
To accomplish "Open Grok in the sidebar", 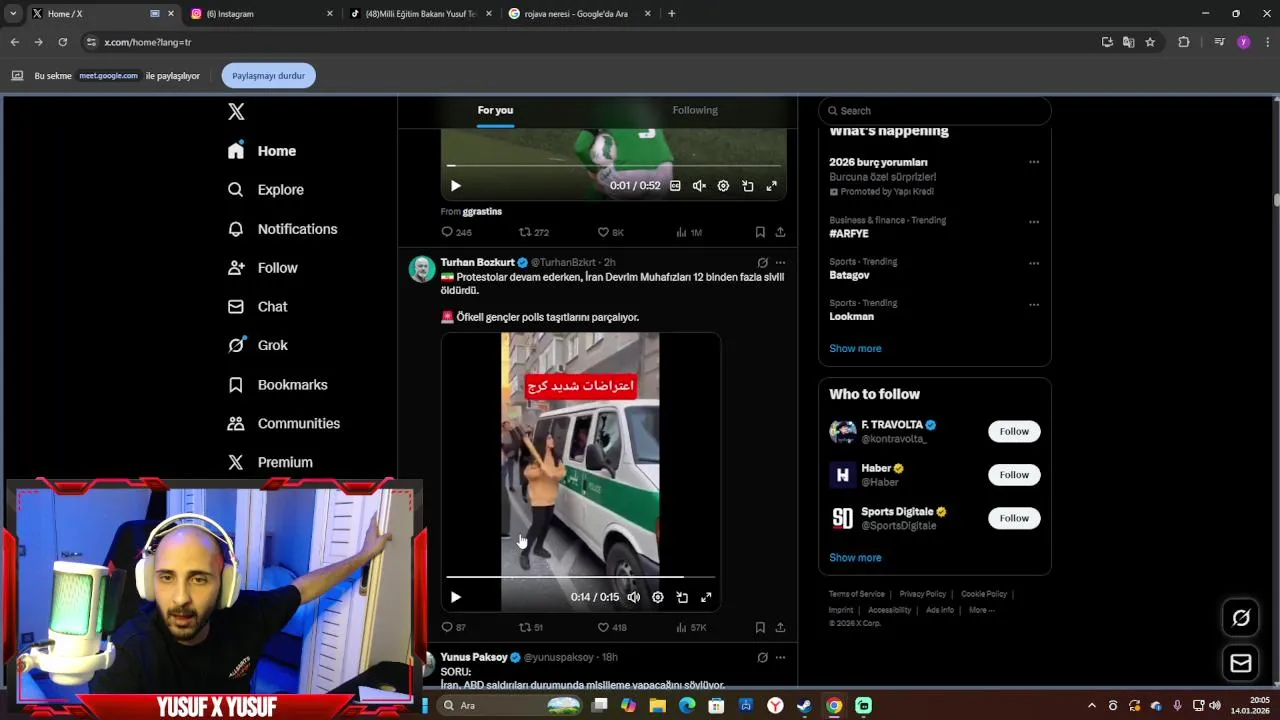I will (x=257, y=345).
